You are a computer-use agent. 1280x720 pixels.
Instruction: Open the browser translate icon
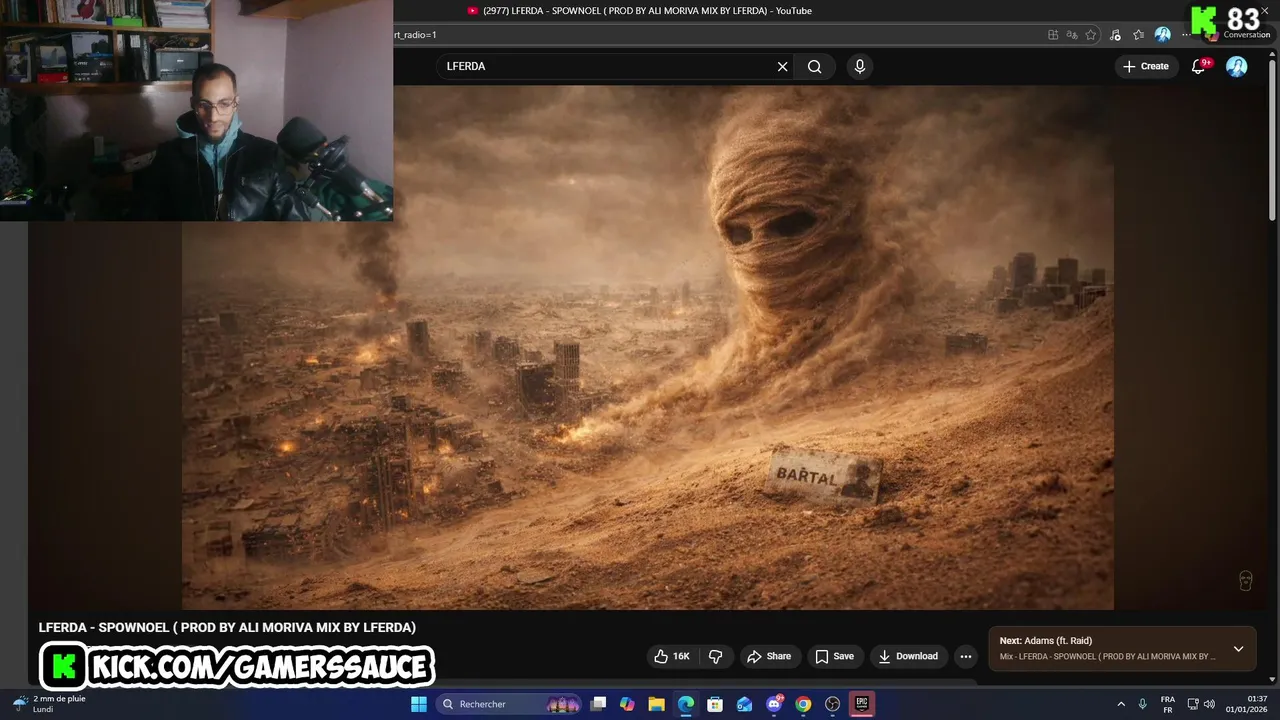[1072, 35]
